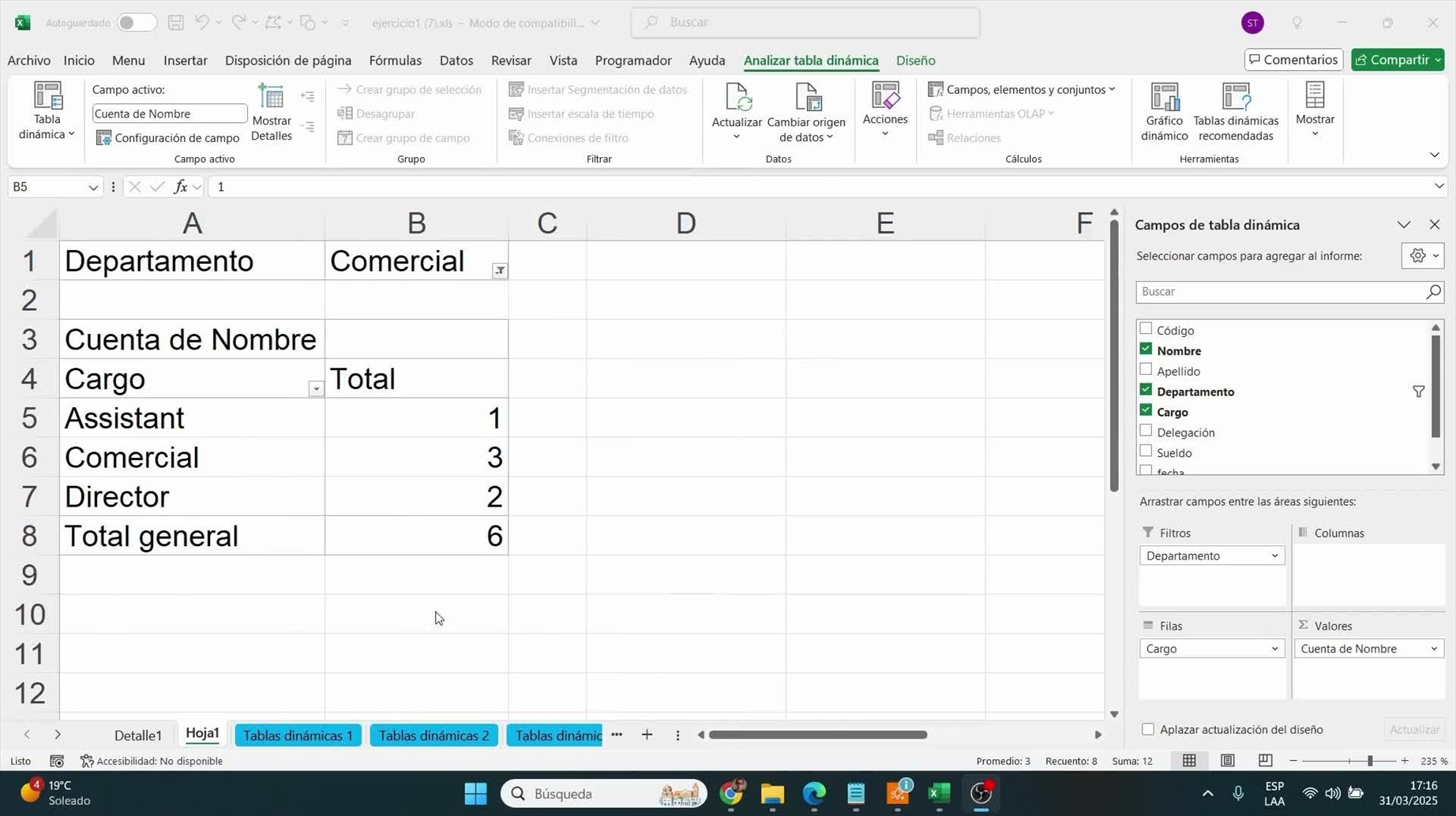Check the Sueldo field checkbox
This screenshot has height=816, width=1456.
point(1146,451)
